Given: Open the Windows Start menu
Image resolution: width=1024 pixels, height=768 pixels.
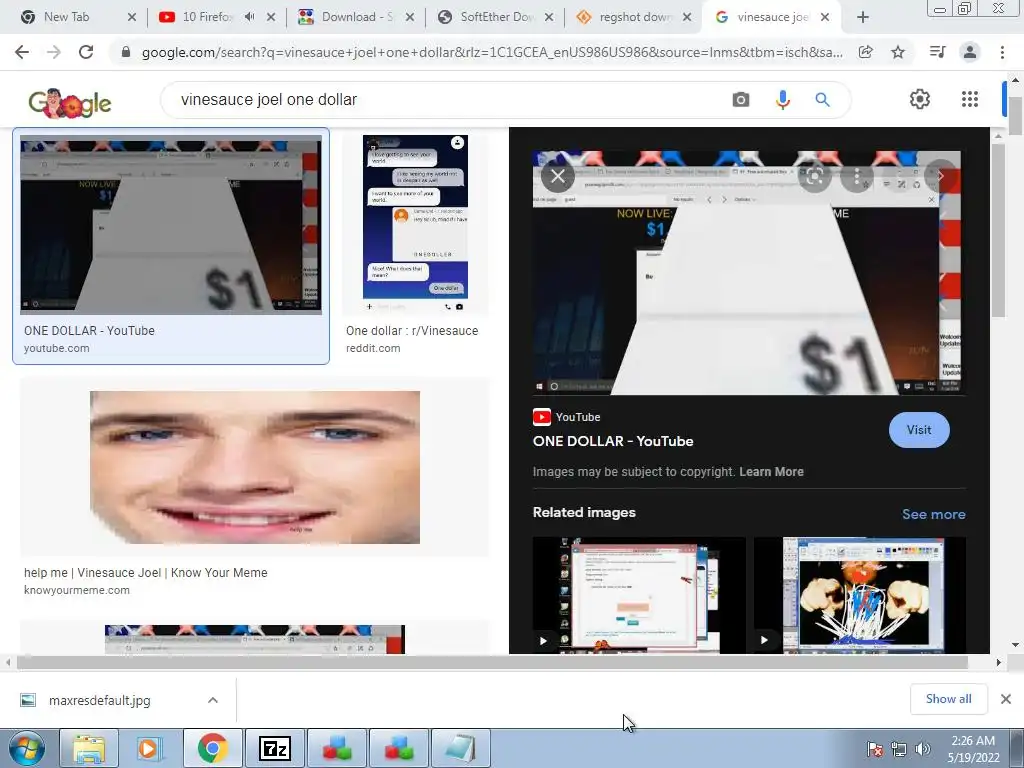Looking at the screenshot, I should tap(26, 748).
